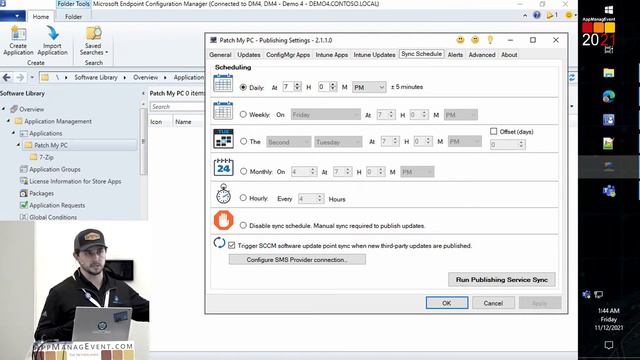Click Configure SMS Provider connection button
This screenshot has width=640, height=360.
click(x=297, y=260)
